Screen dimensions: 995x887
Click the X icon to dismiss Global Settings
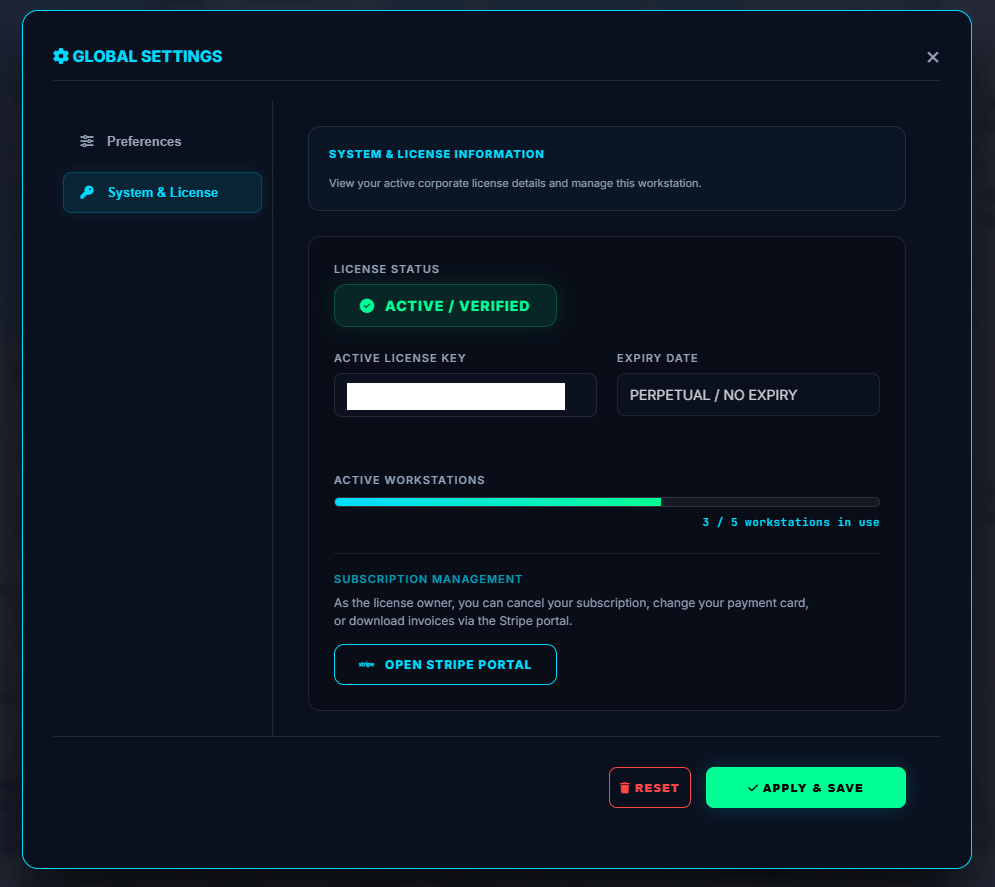(x=933, y=57)
